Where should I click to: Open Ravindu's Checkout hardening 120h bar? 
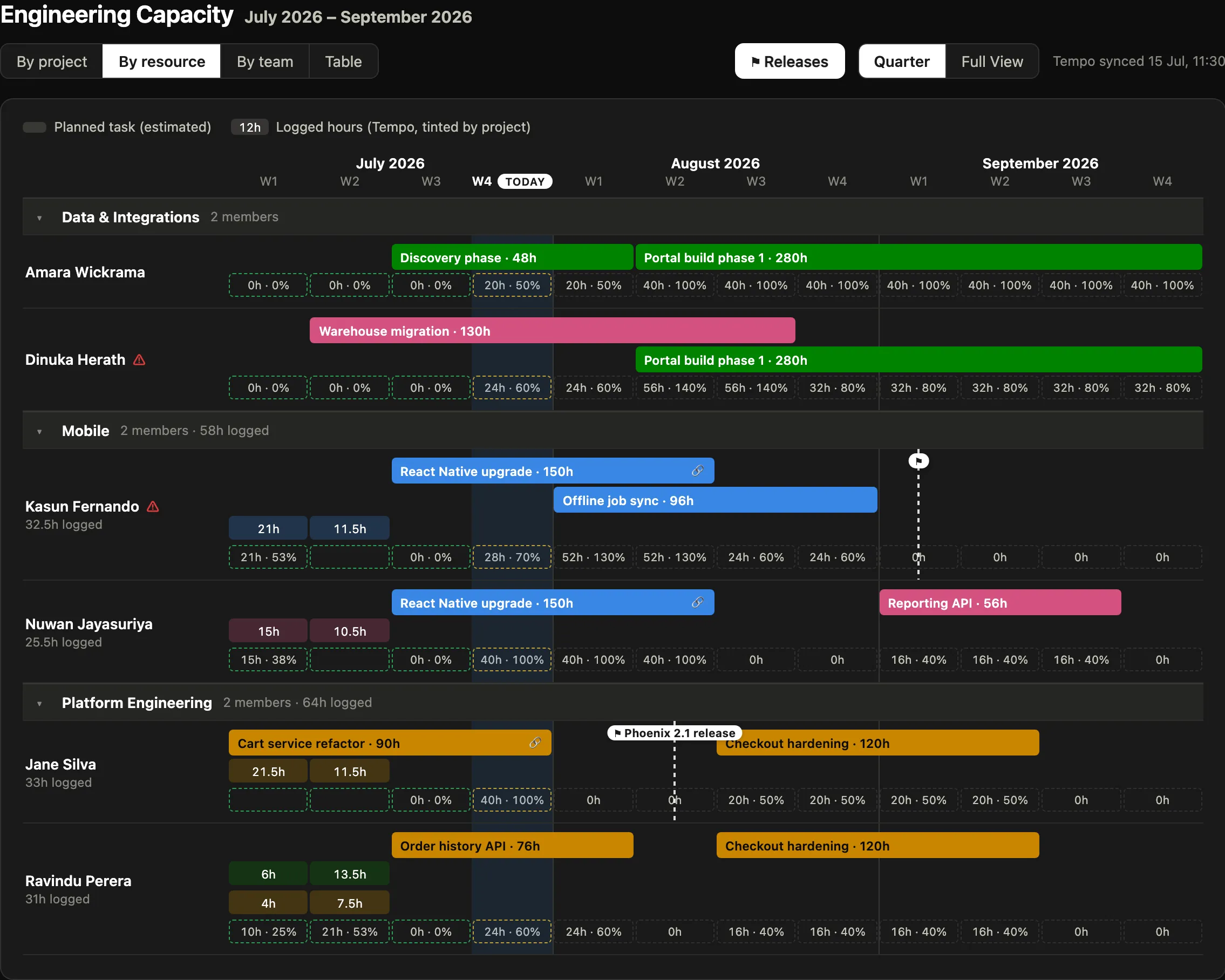877,845
